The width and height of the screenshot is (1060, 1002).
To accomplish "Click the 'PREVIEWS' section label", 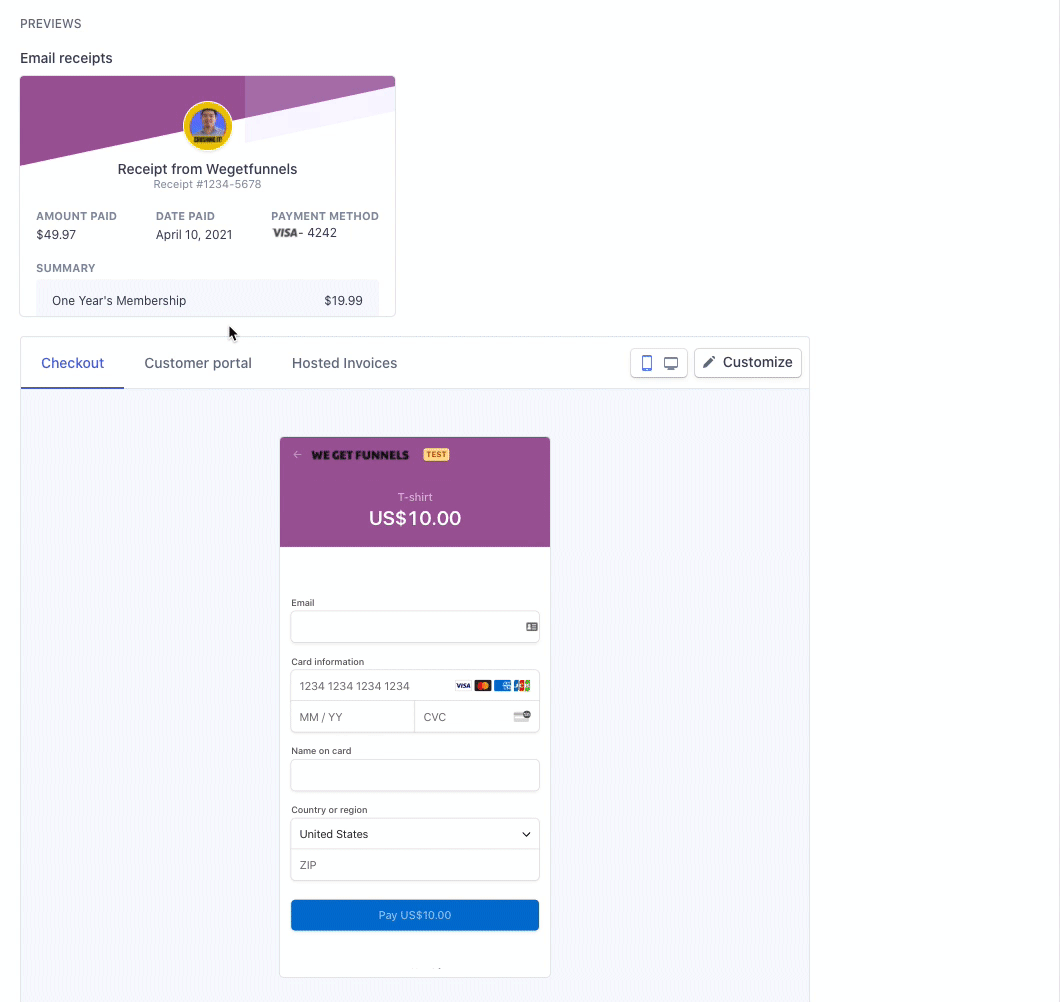I will (x=51, y=24).
